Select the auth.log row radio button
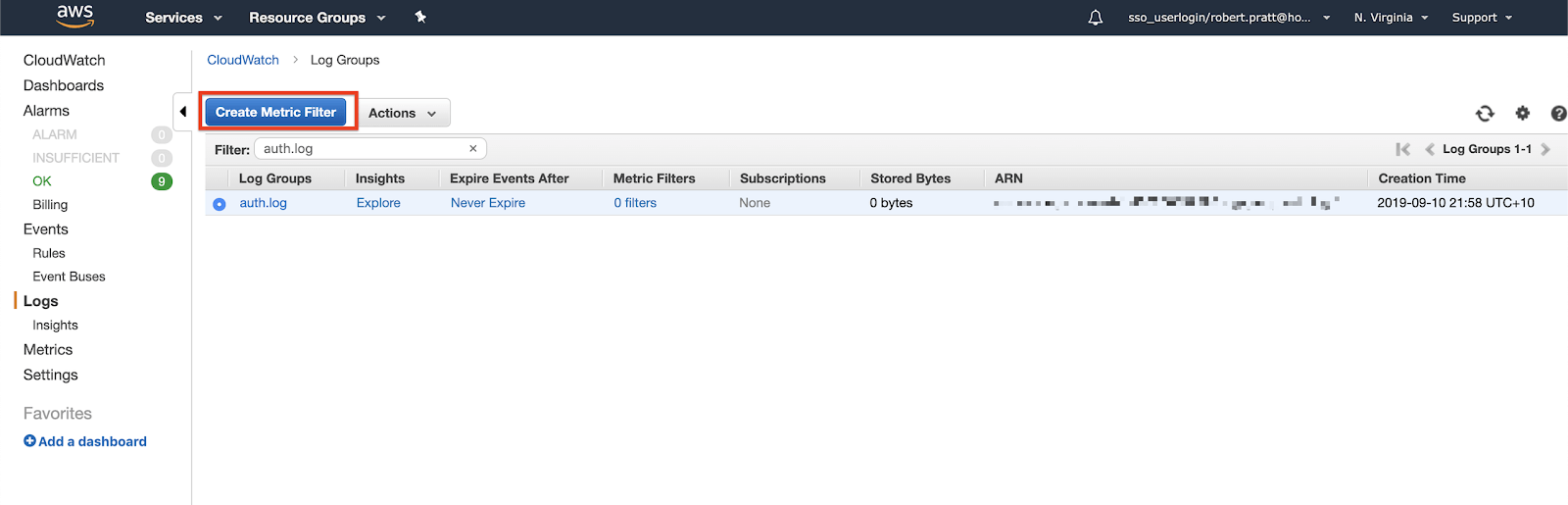 220,204
